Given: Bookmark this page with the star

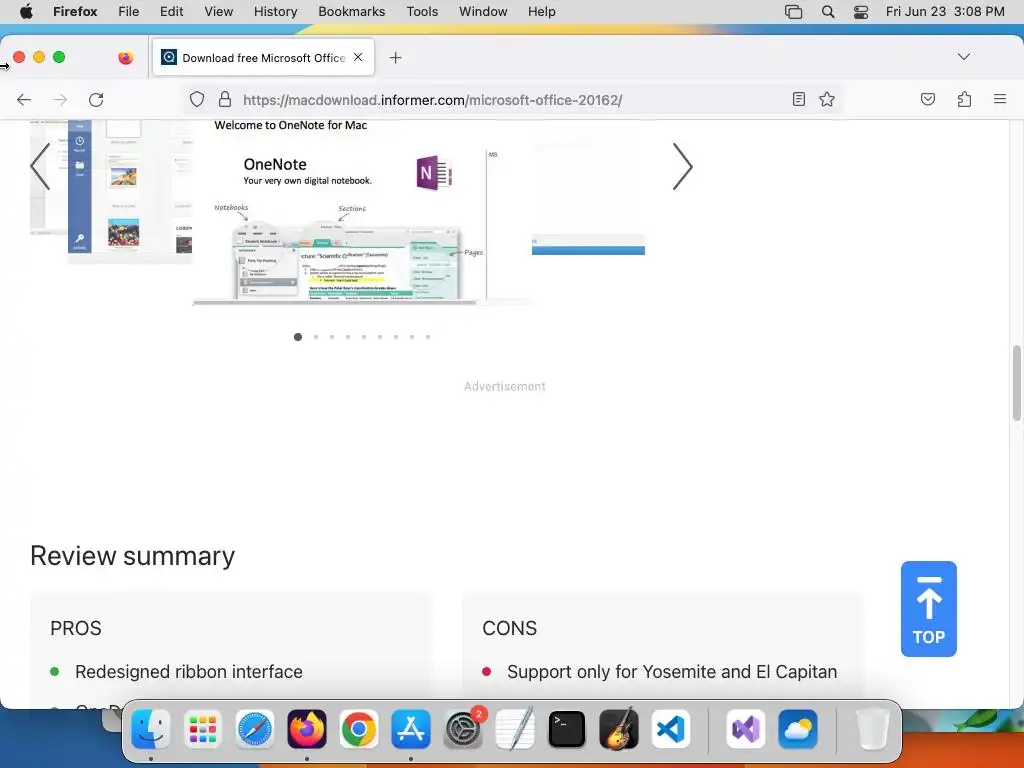Looking at the screenshot, I should [x=827, y=99].
